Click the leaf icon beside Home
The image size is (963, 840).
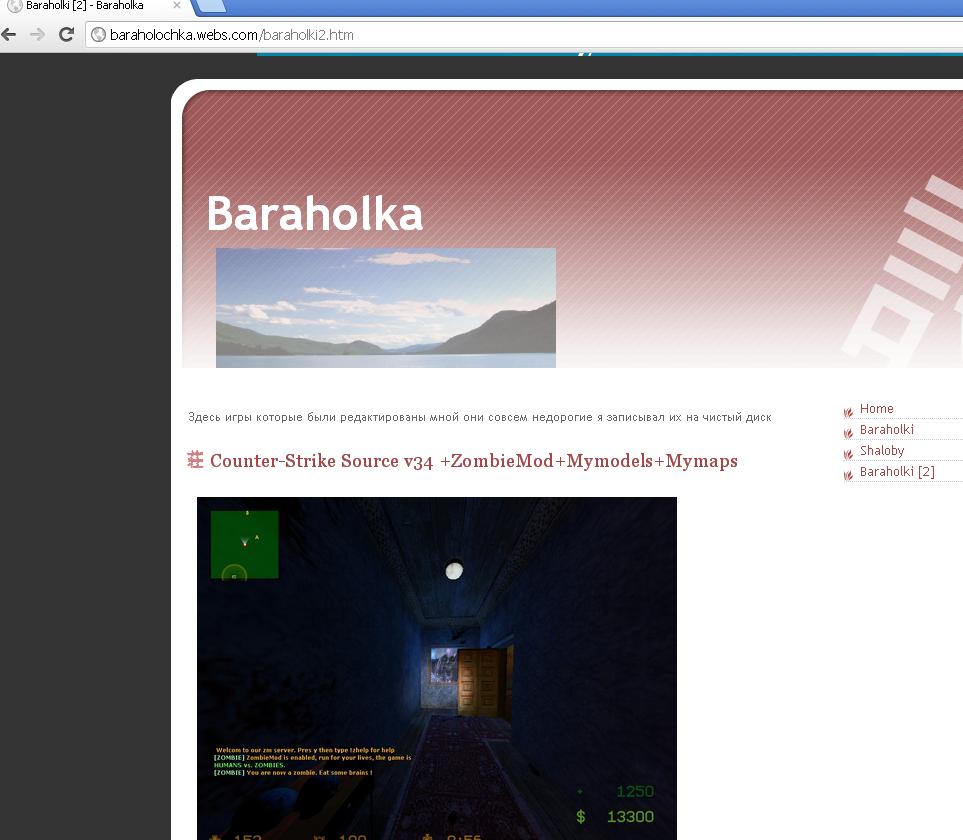[x=849, y=412]
